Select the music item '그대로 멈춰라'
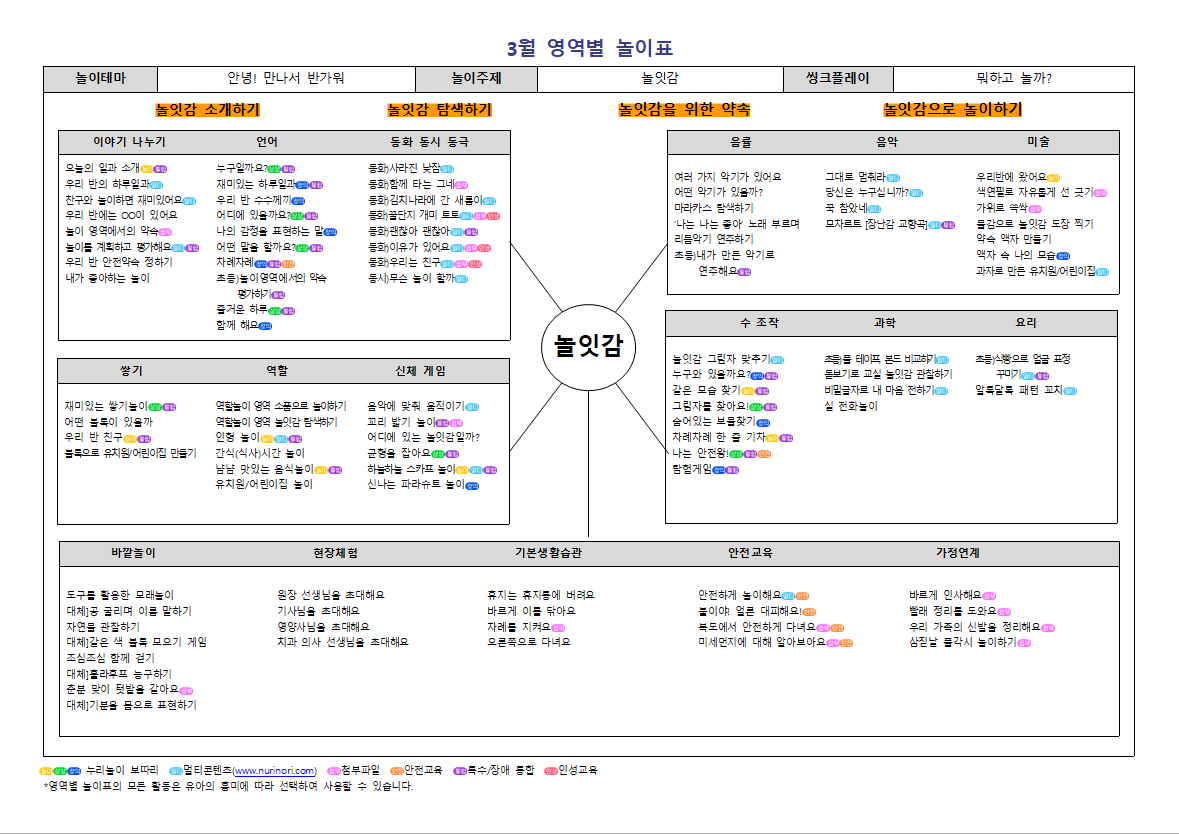Screen dimensions: 1179x834 pos(856,177)
